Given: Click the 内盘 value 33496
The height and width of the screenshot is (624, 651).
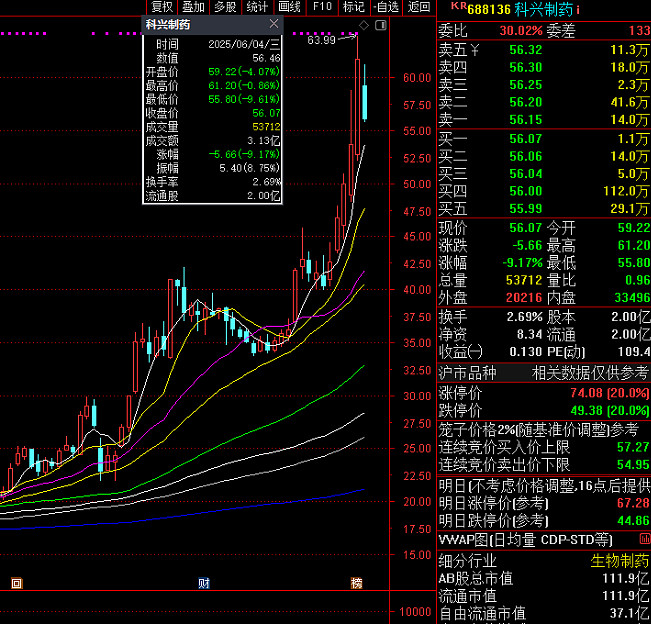Looking at the screenshot, I should 632,298.
